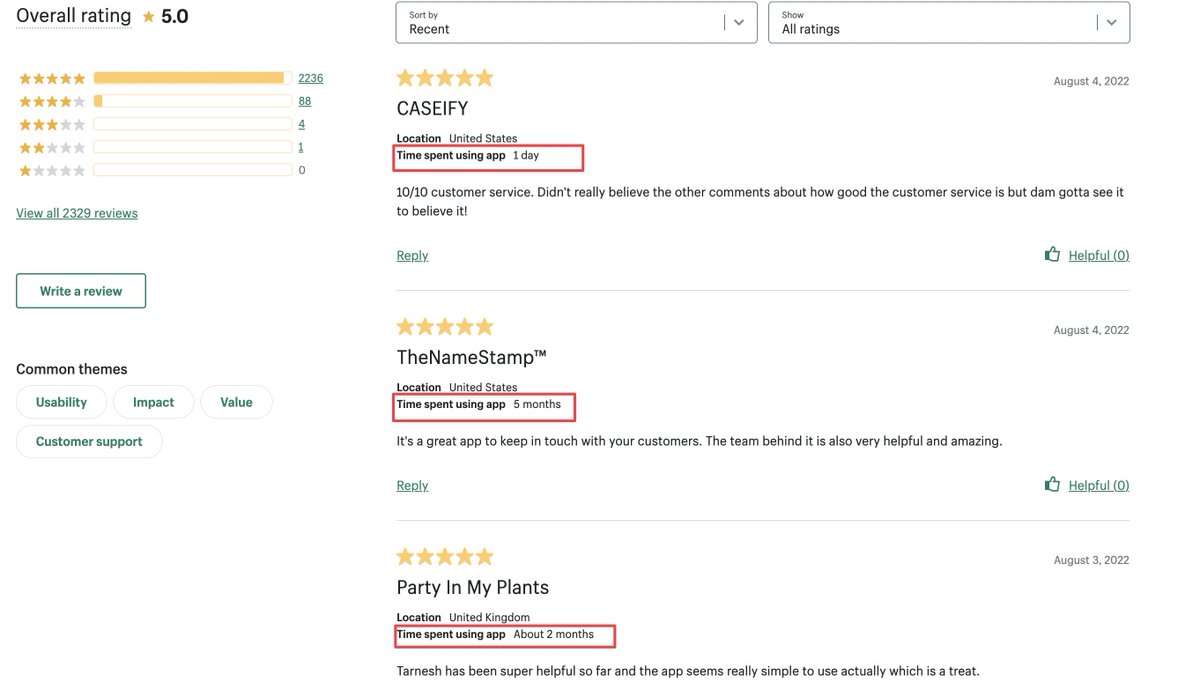
Task: Open the 4 three-star reviews link
Action: (302, 124)
